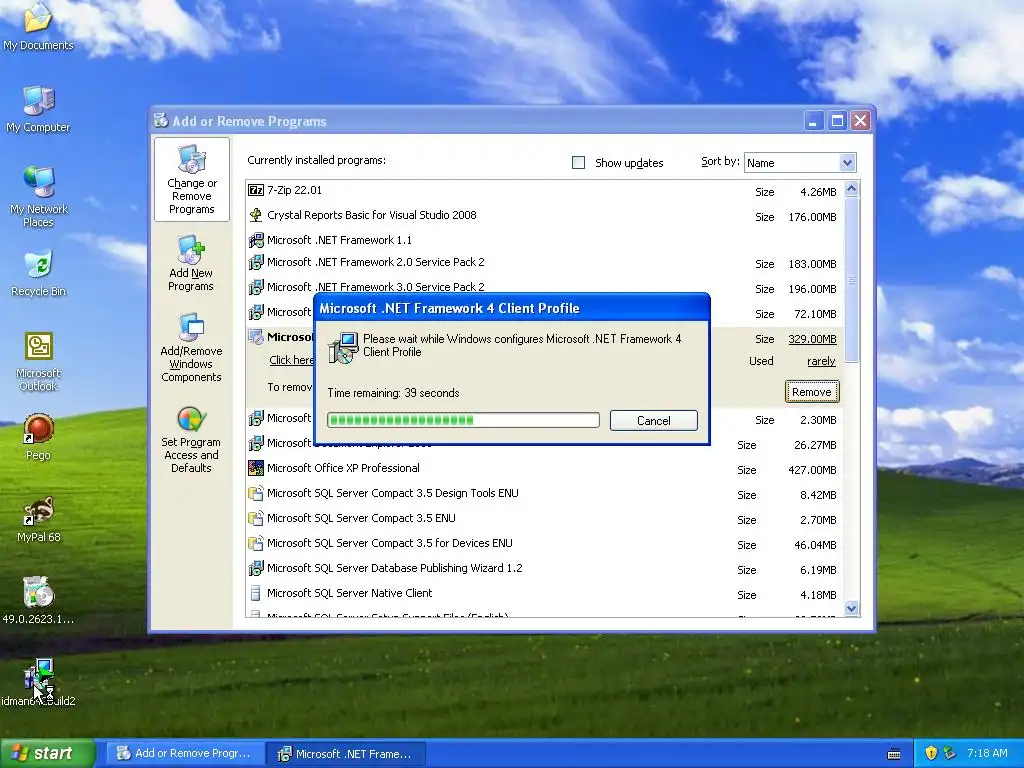The height and width of the screenshot is (768, 1024).
Task: Open the Start menu
Action: [47, 753]
